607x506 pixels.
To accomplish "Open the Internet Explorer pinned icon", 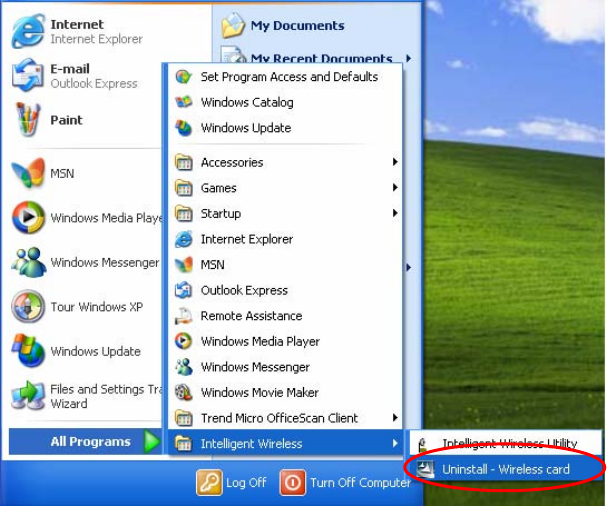I will (28, 31).
